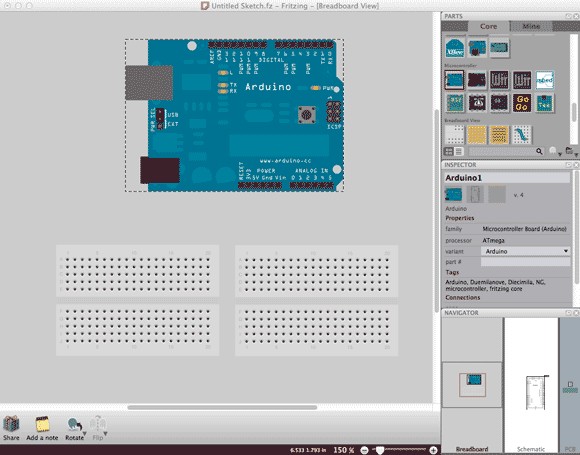Click the parts search field
The image size is (580, 455).
click(502, 151)
